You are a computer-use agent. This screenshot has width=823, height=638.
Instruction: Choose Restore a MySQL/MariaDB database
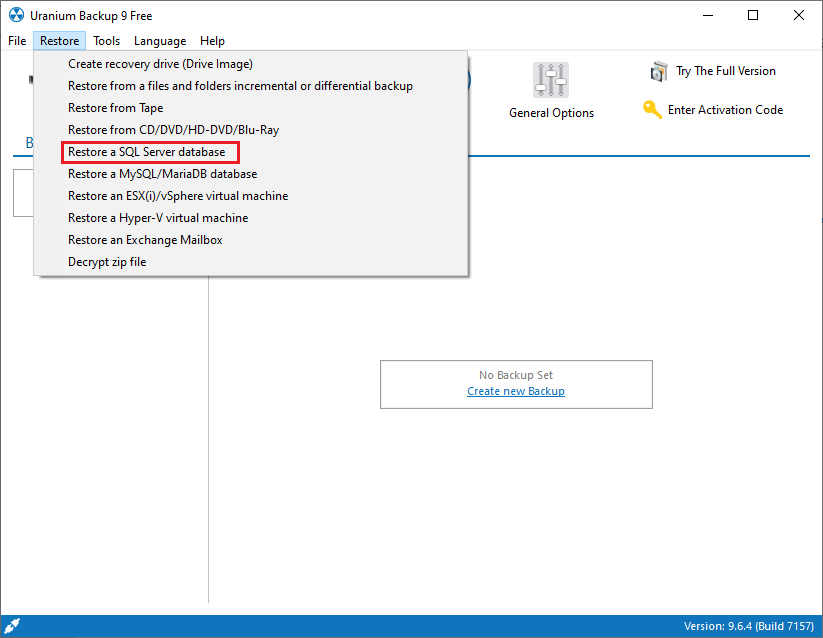coord(162,174)
